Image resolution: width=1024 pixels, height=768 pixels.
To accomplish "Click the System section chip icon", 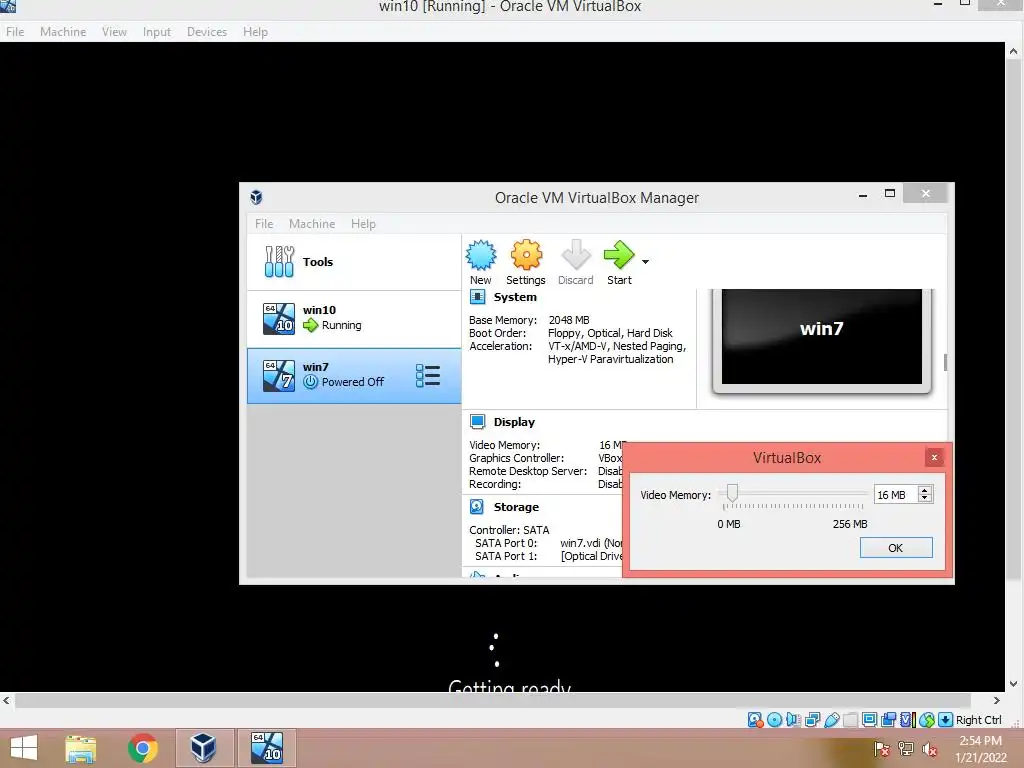I will pos(477,297).
